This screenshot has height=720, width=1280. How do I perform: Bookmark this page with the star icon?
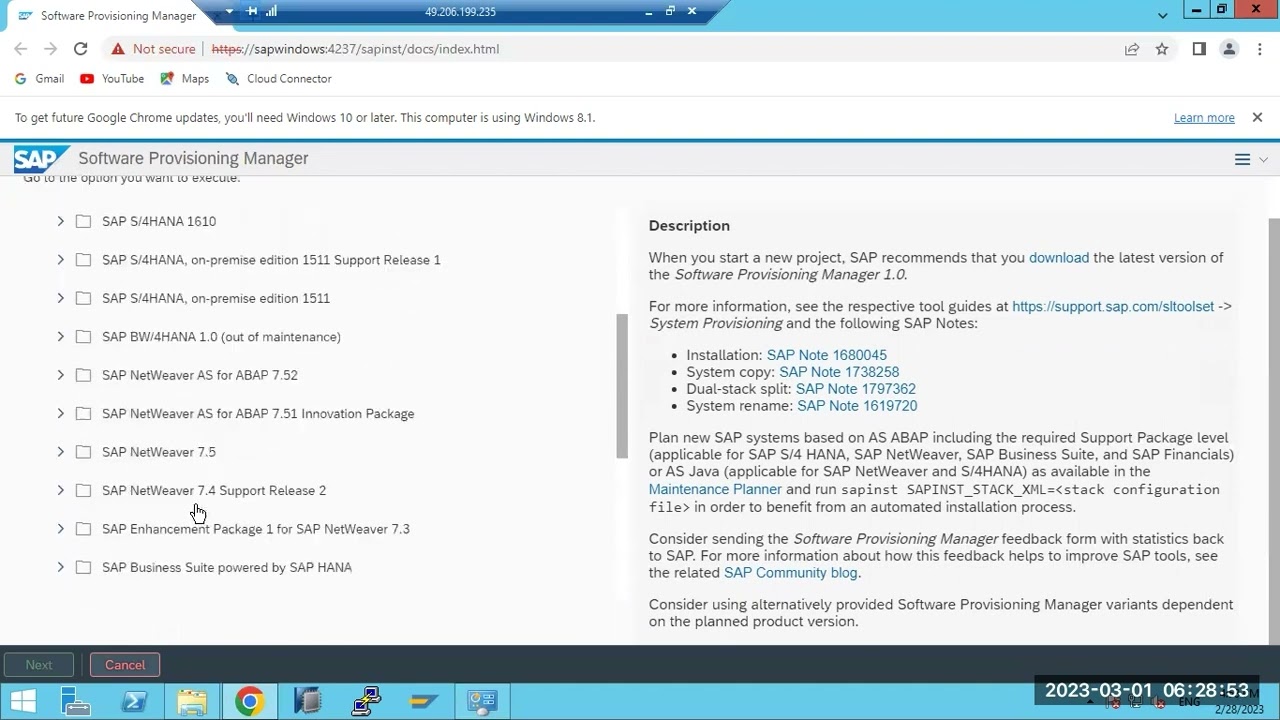point(1162,49)
